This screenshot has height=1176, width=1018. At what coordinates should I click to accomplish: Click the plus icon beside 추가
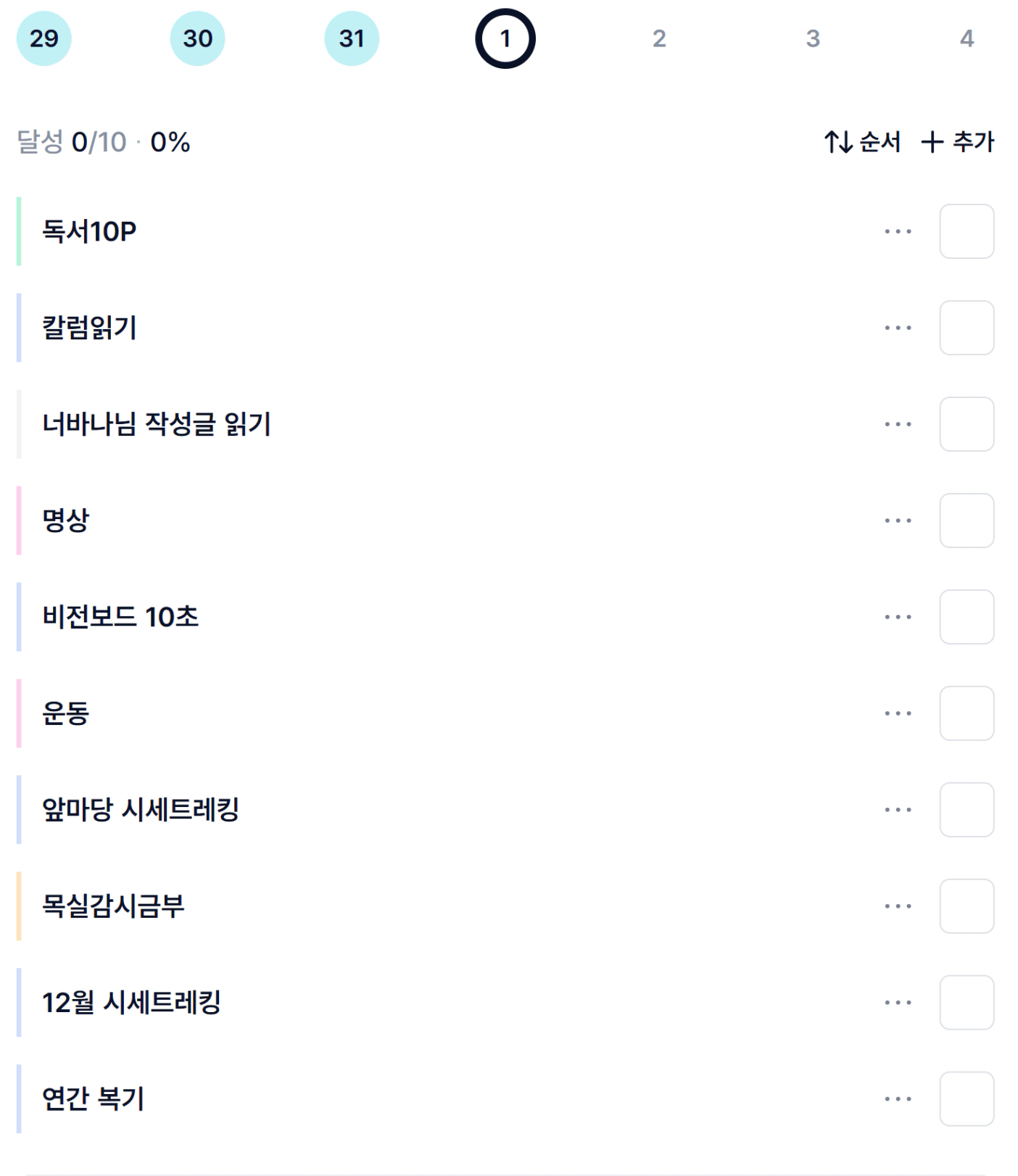pos(932,142)
